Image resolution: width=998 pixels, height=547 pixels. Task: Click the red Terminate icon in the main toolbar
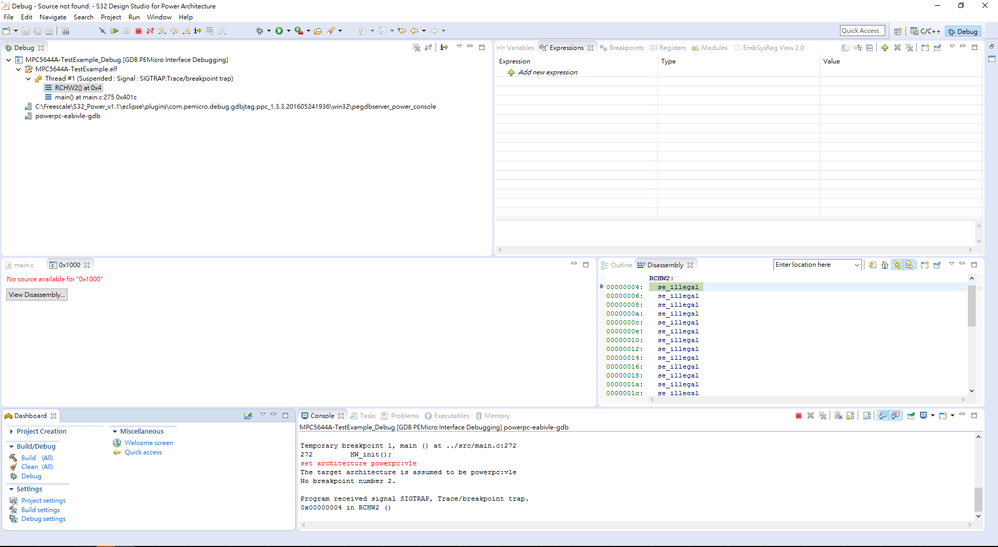(138, 31)
